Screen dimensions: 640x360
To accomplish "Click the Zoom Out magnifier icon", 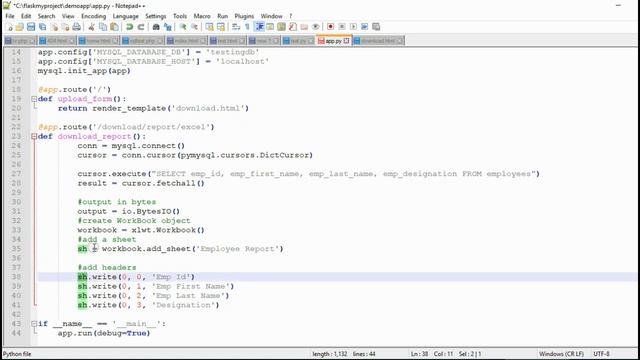I will [194, 27].
